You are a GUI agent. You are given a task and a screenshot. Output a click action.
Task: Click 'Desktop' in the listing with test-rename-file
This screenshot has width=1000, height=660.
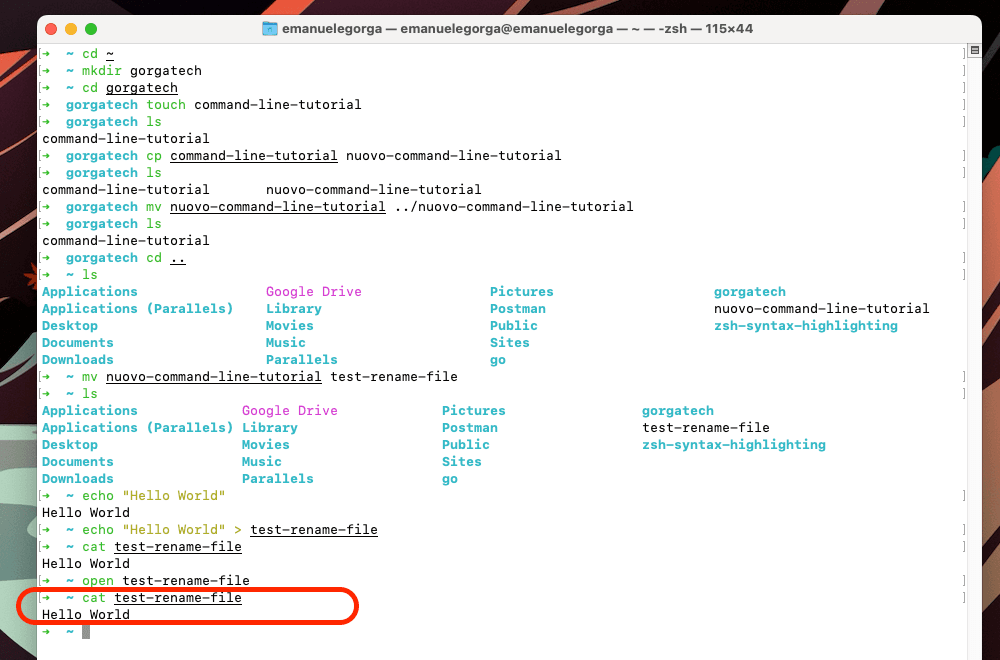click(x=70, y=444)
